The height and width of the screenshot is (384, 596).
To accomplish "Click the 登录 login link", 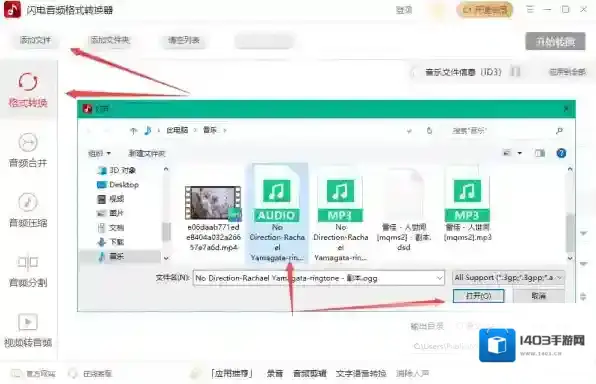I will [404, 10].
